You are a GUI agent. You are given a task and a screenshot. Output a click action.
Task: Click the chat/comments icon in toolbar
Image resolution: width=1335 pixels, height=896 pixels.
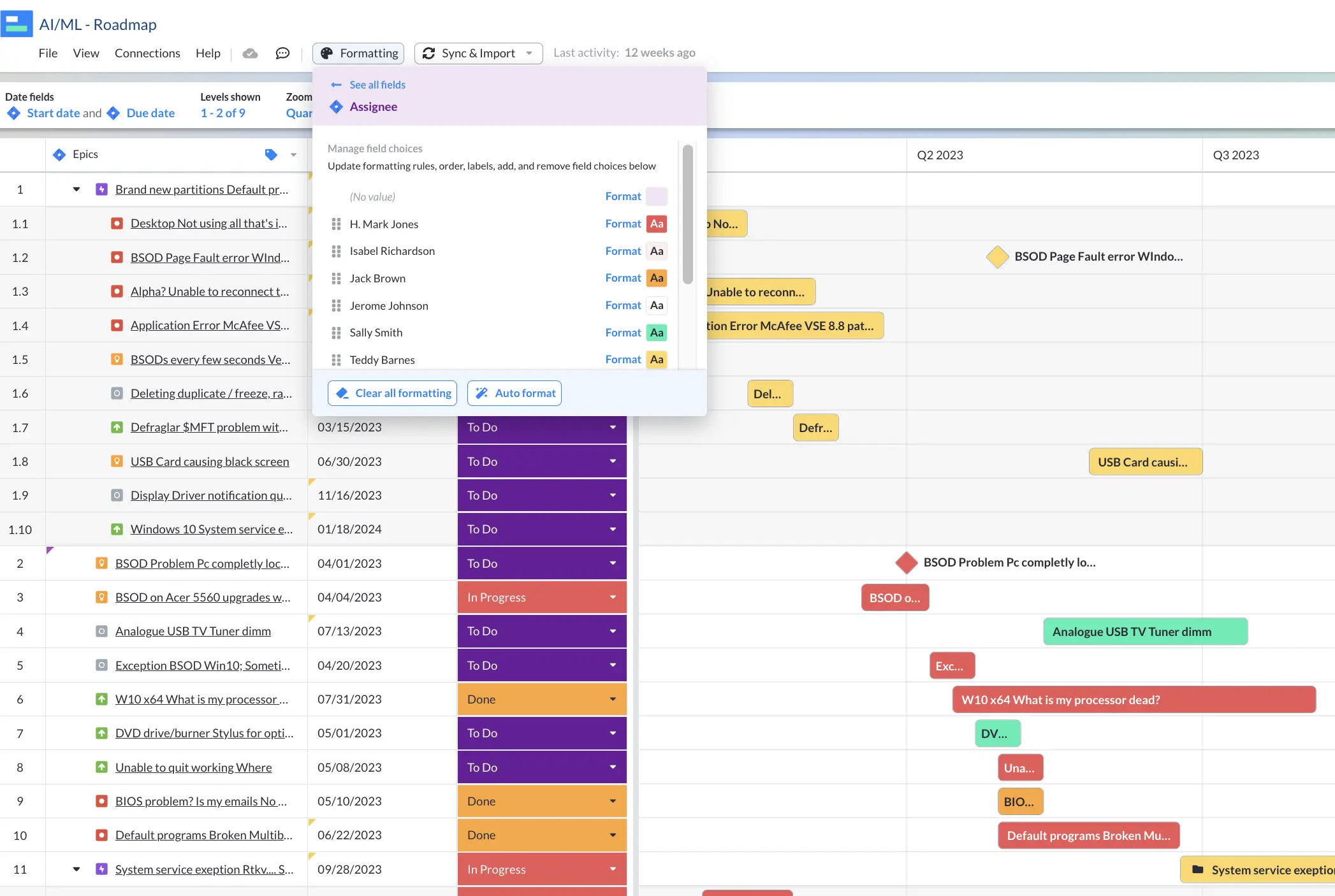[x=283, y=52]
